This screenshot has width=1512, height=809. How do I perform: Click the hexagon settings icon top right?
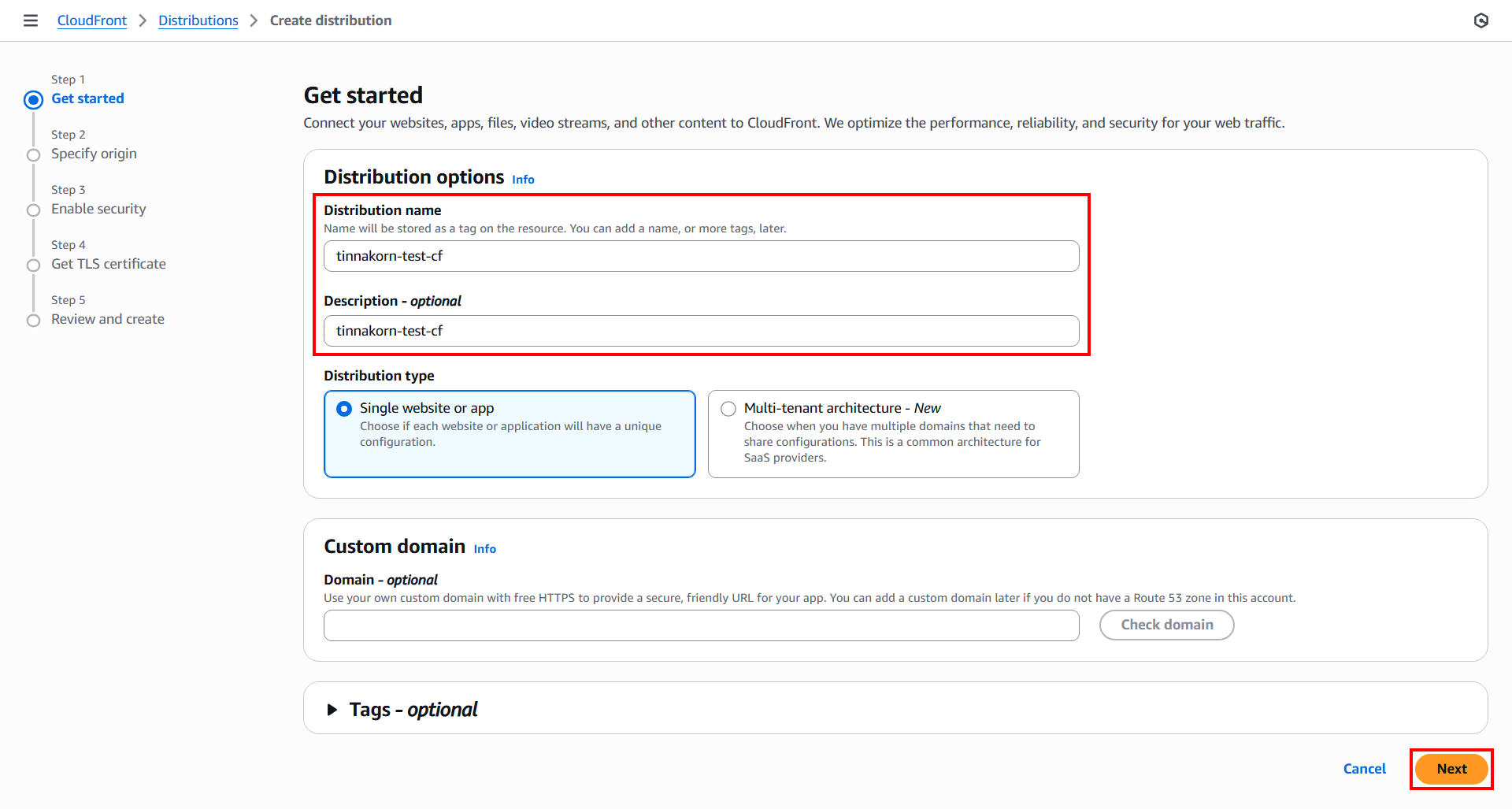pos(1480,20)
